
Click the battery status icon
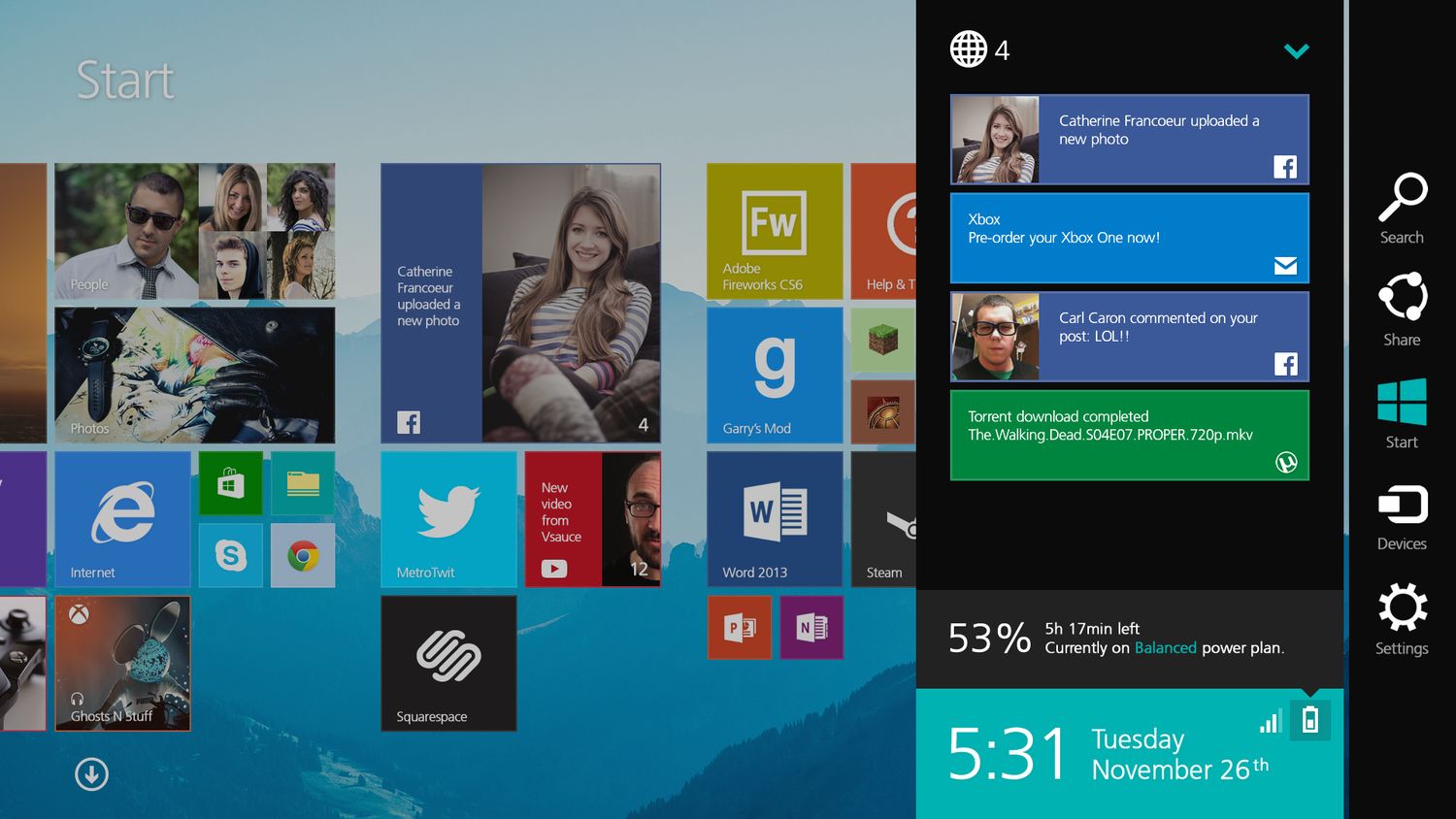[x=1309, y=720]
